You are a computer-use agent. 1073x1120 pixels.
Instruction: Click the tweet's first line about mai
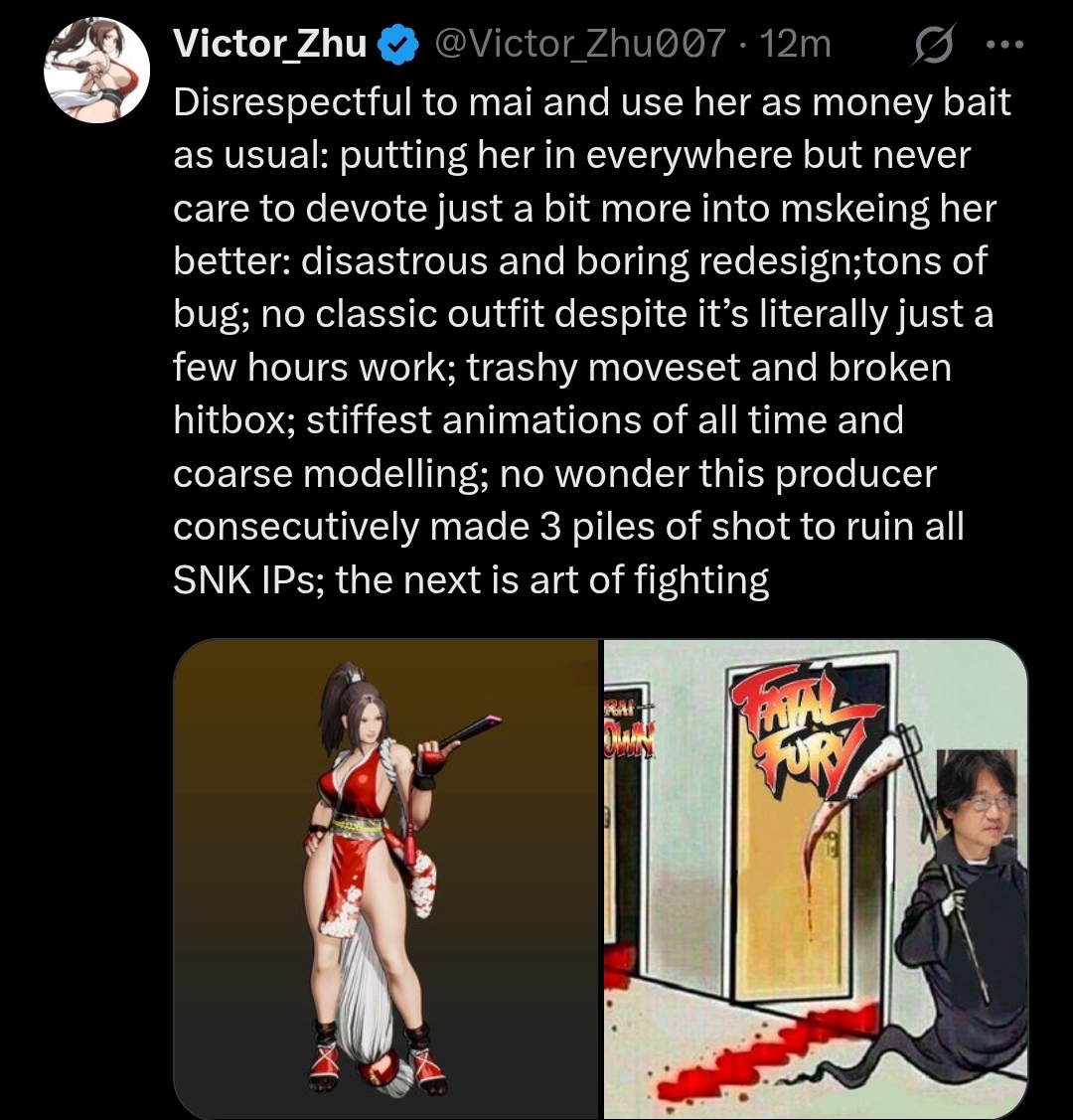click(592, 101)
